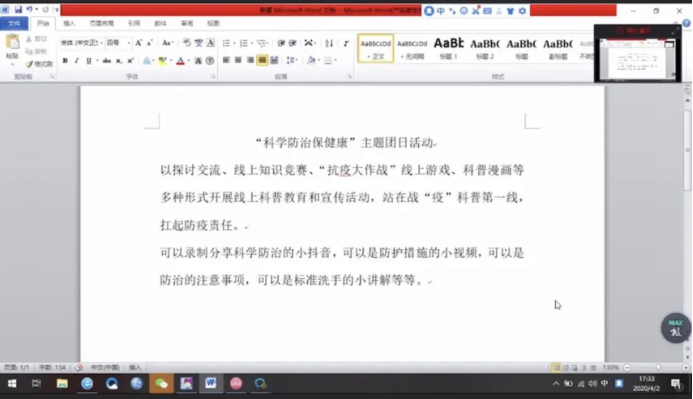The width and height of the screenshot is (693, 399).
Task: Center align the paragraph text
Action: click(238, 60)
